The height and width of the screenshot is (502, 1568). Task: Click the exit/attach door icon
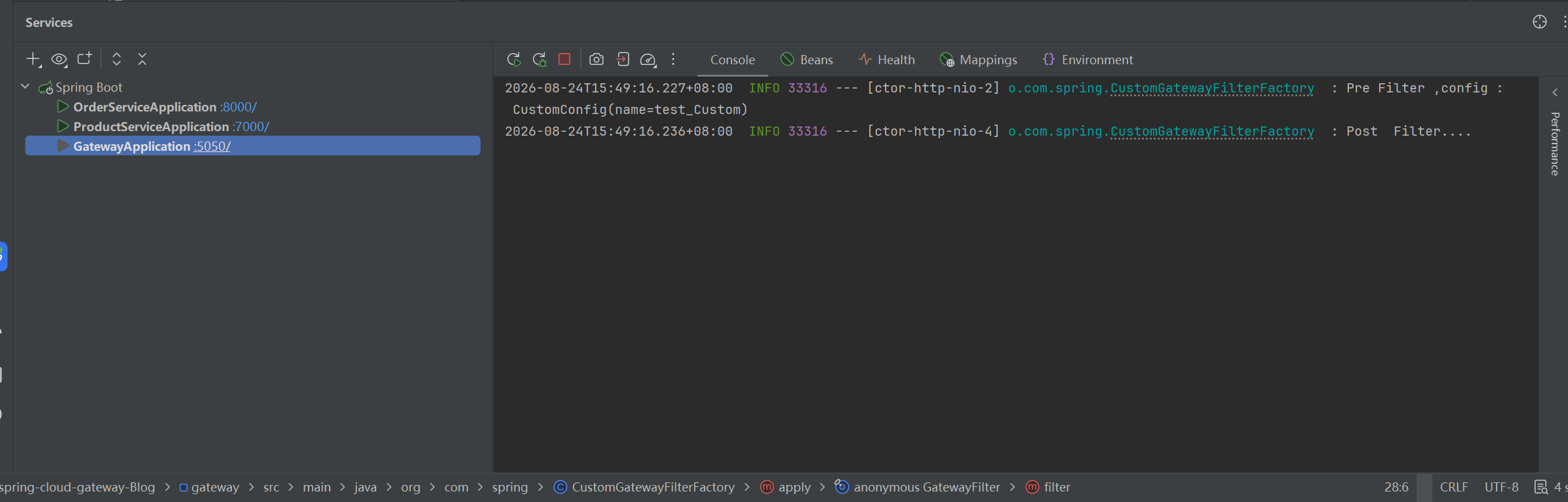[x=623, y=60]
